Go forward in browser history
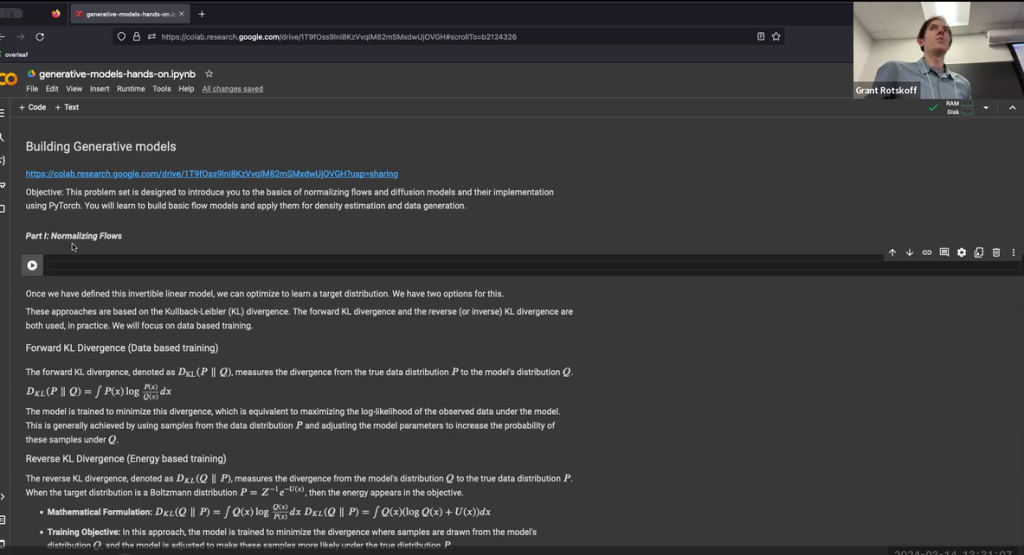Screen dimensions: 1024x555 point(20,37)
